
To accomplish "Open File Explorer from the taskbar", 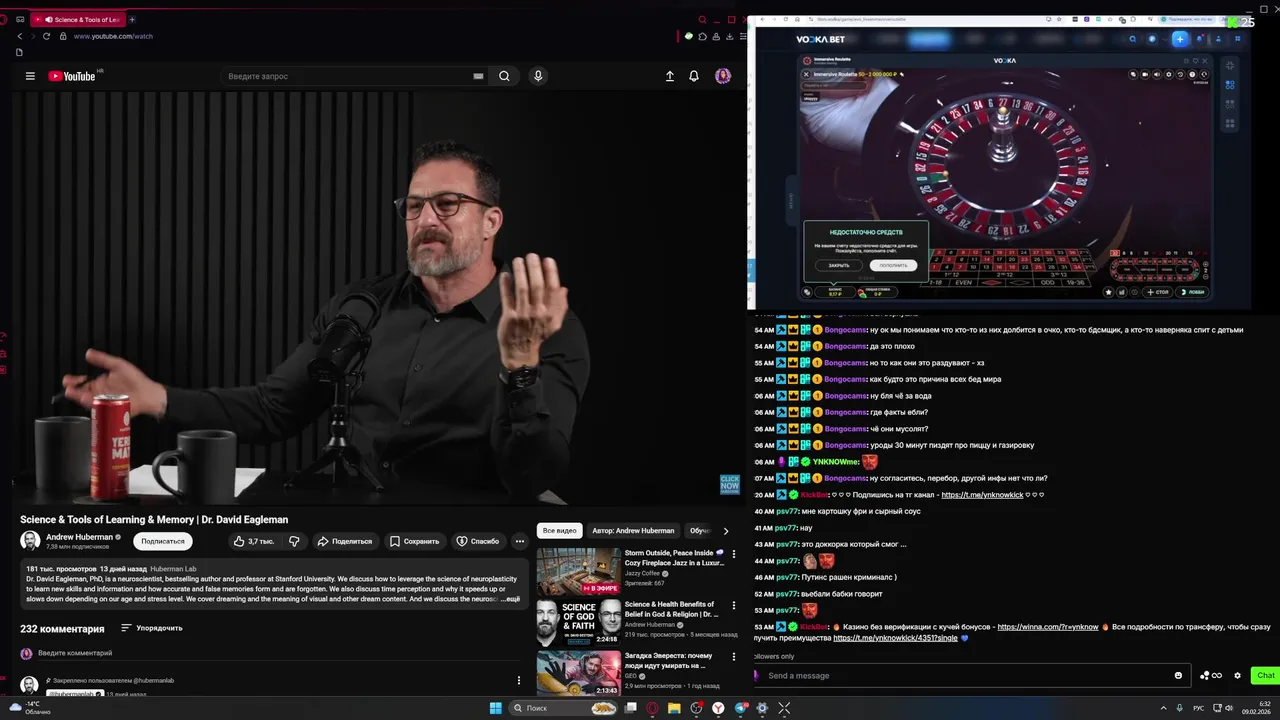I will 675,708.
